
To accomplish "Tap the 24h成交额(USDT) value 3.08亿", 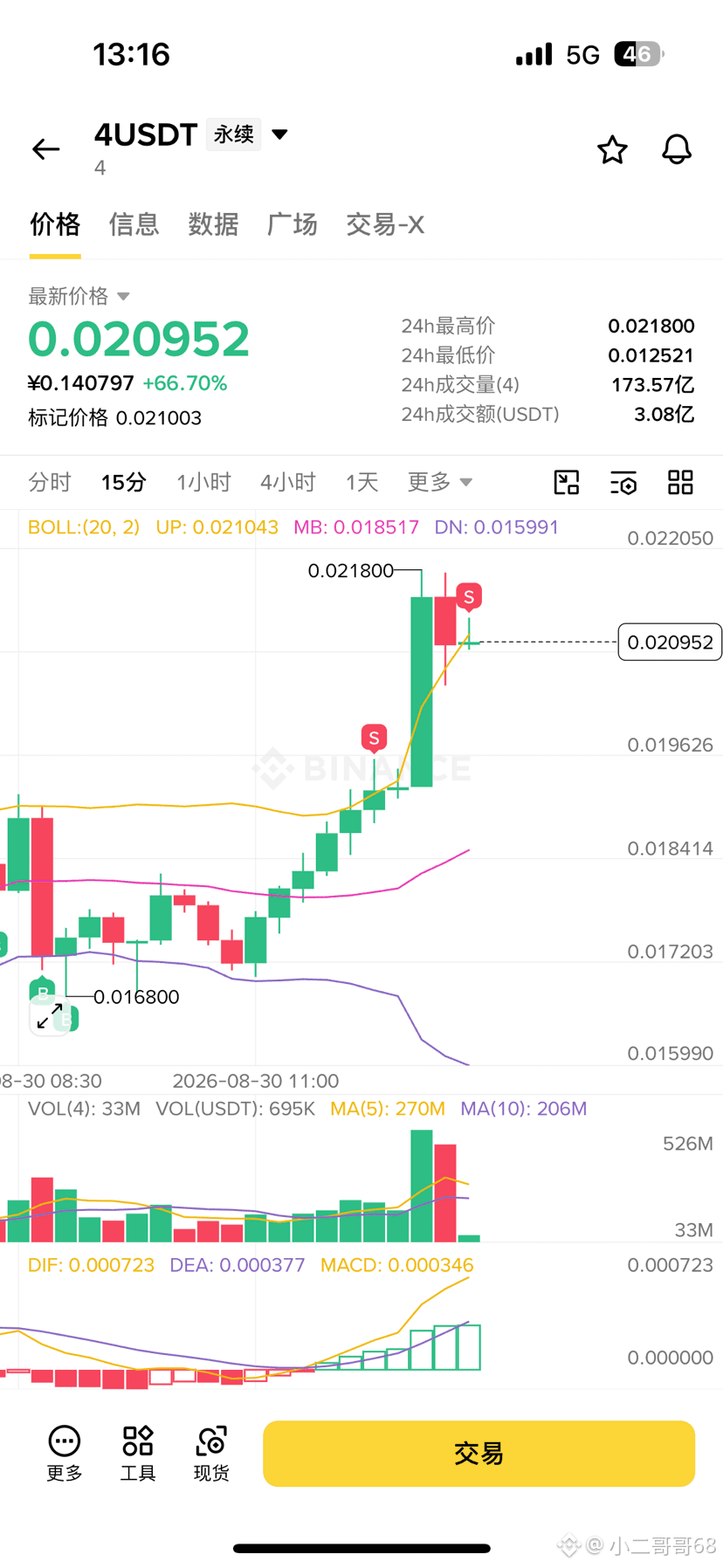I will pos(664,415).
